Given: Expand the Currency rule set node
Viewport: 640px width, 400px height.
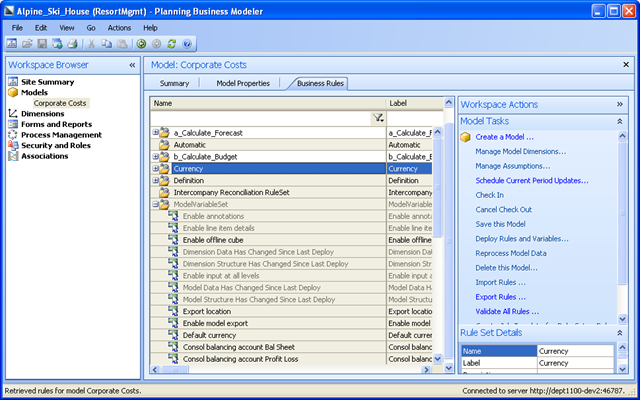Looking at the screenshot, I should [x=156, y=169].
